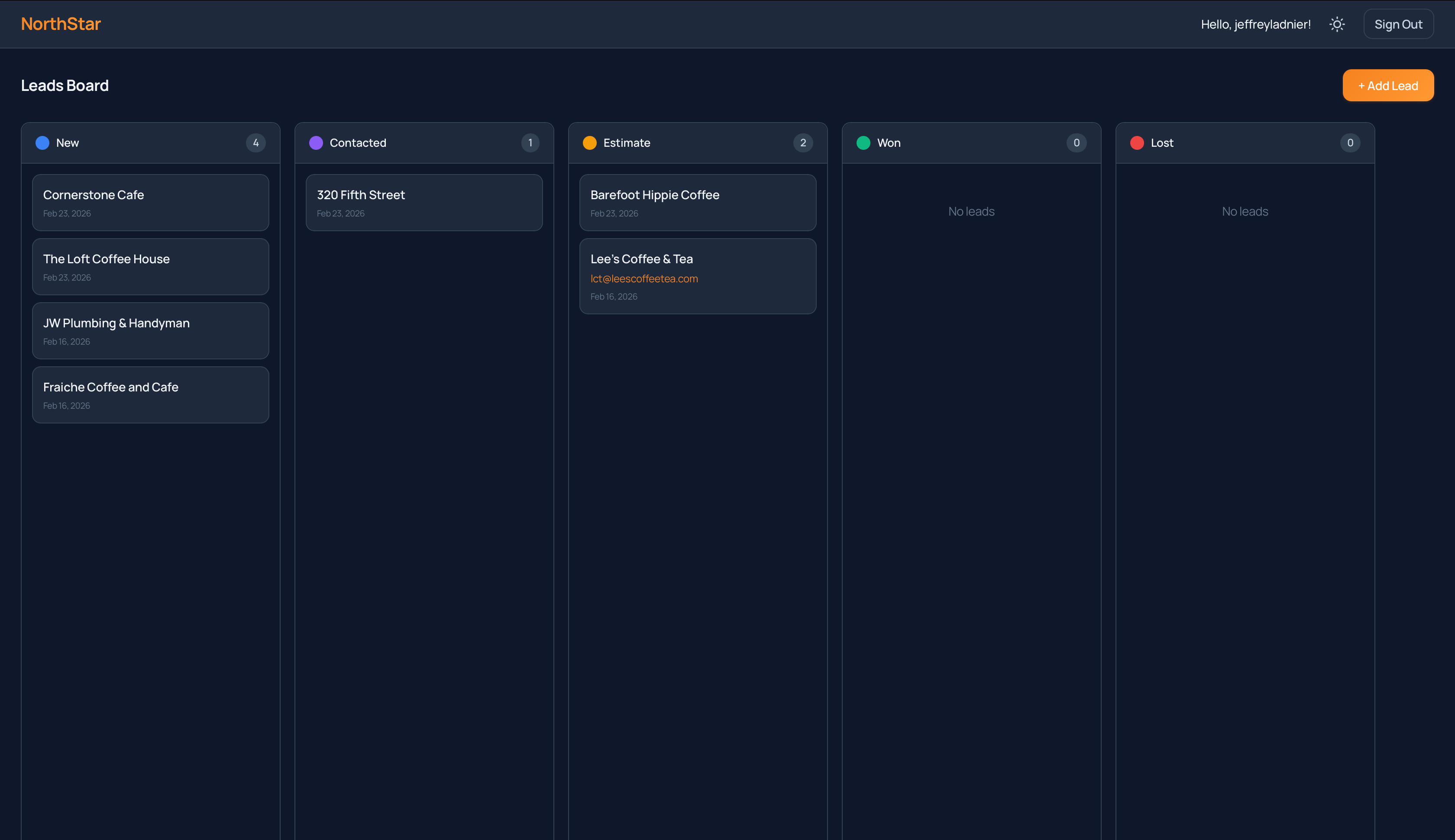Click the green Won status dot
This screenshot has width=1455, height=840.
point(863,142)
